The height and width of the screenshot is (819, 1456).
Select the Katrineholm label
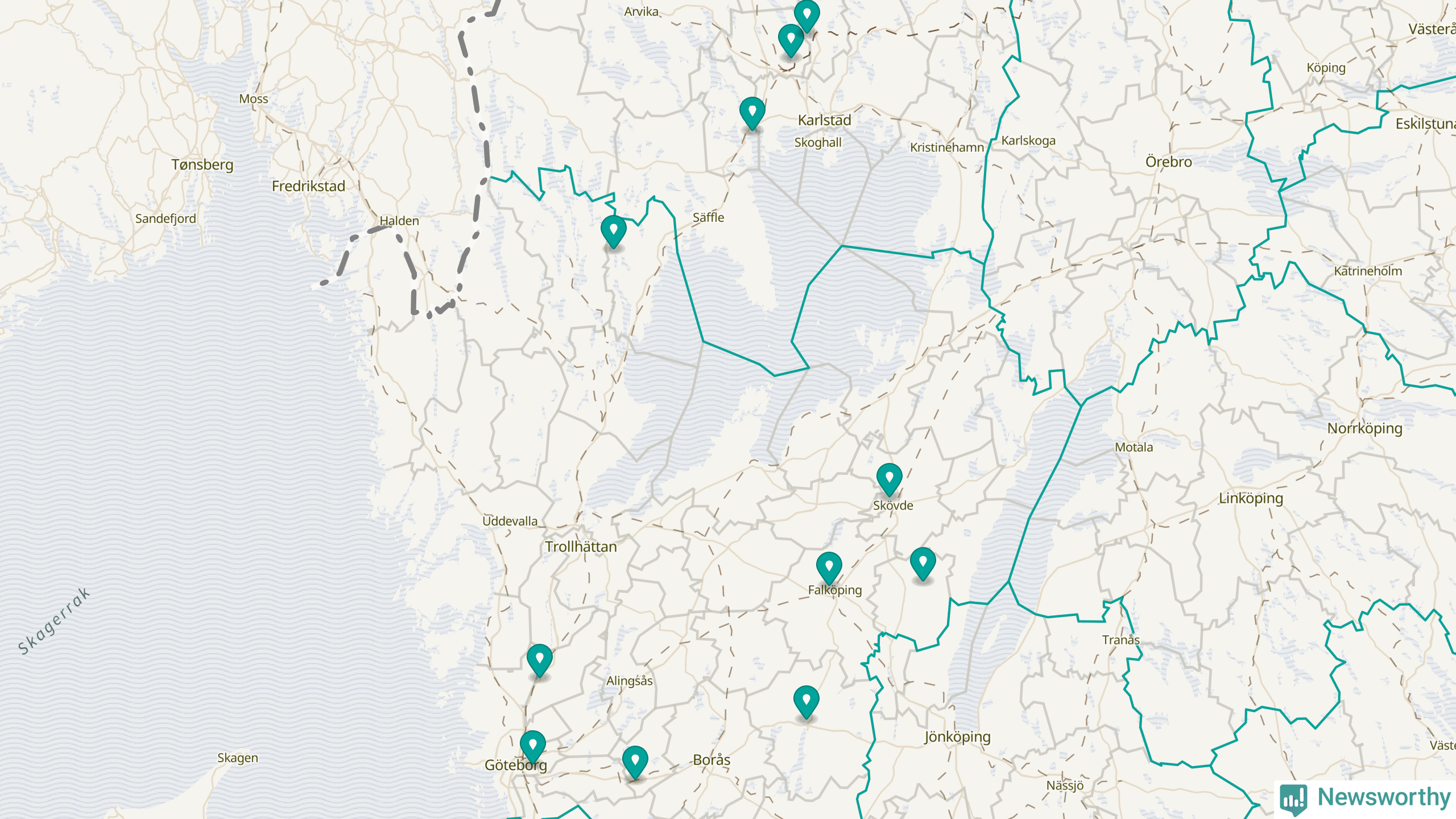pos(1368,271)
